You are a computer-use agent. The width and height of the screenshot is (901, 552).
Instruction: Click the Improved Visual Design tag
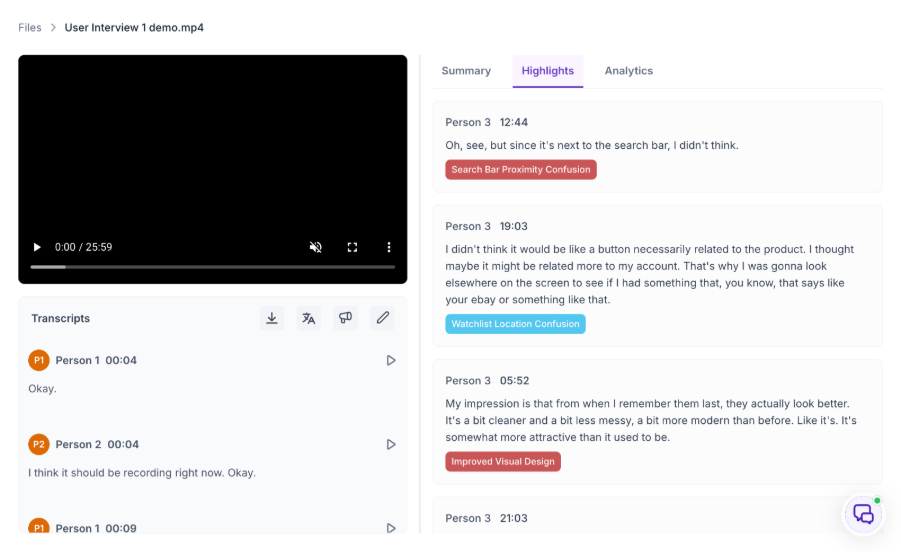point(503,461)
